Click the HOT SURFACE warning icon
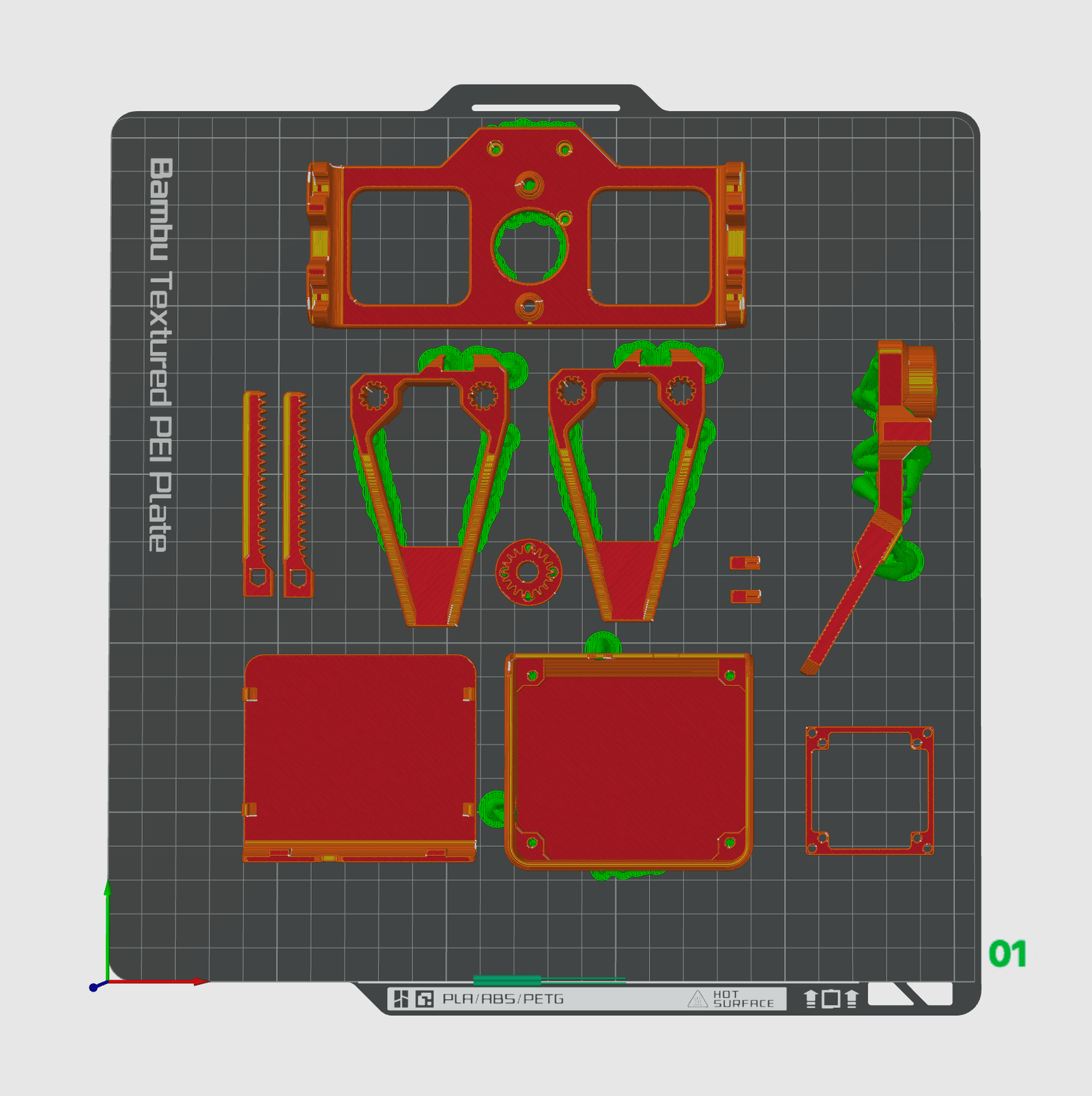The height and width of the screenshot is (1096, 1092). [x=698, y=999]
